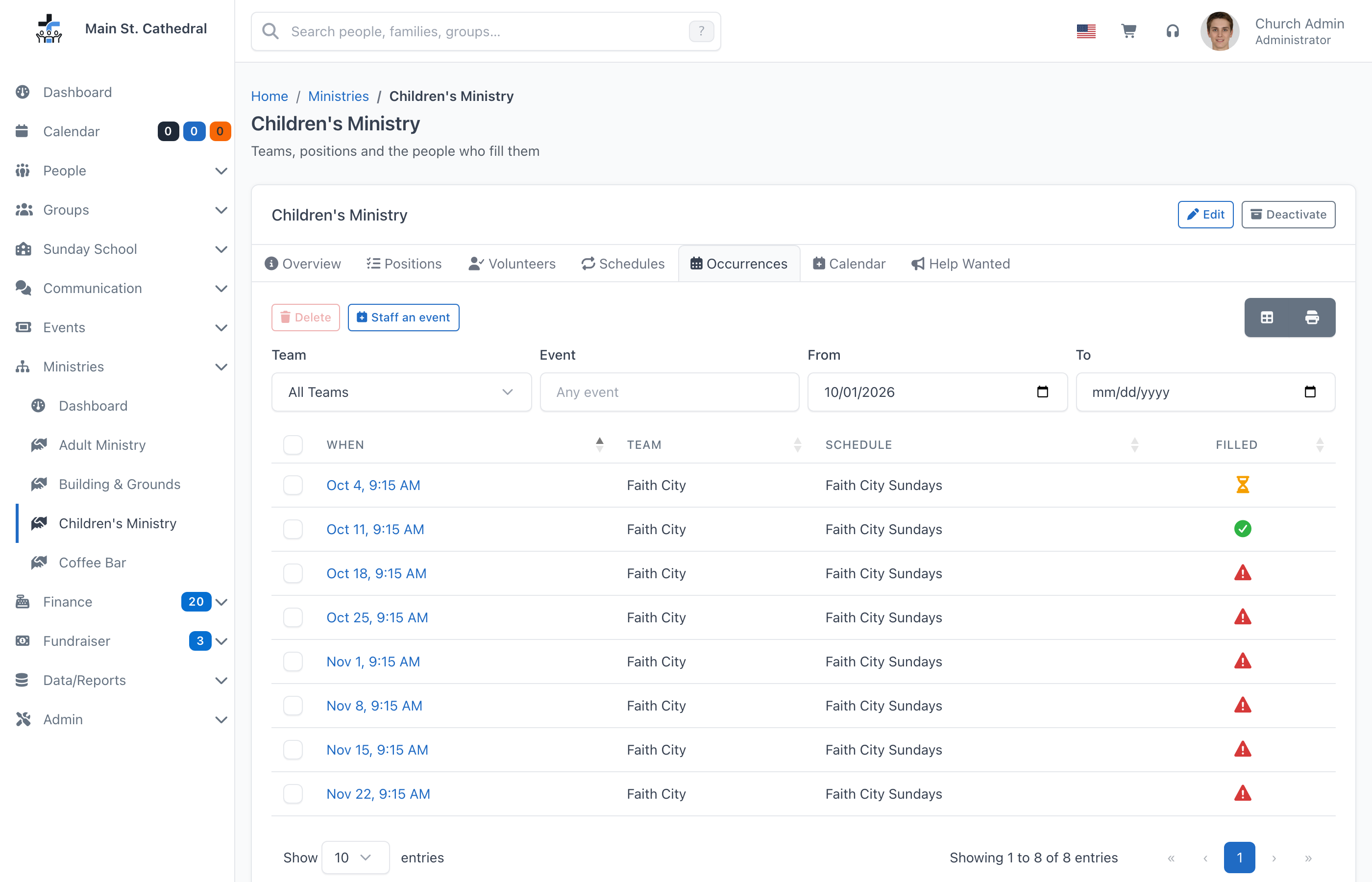Click the orange Calendar badge

point(220,131)
